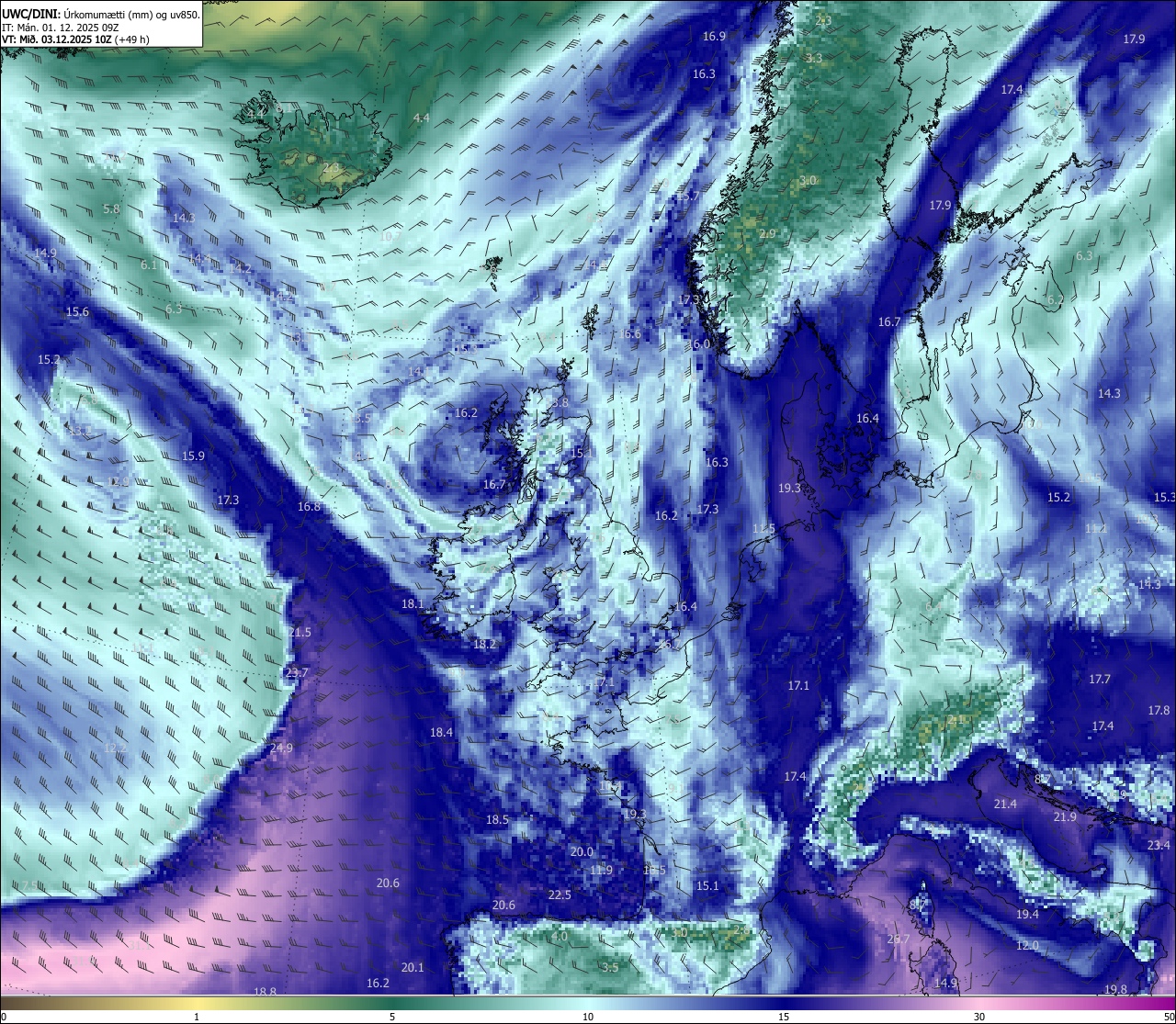The height and width of the screenshot is (1024, 1176).
Task: Click the map value '19.4'
Action: pos(1027,914)
